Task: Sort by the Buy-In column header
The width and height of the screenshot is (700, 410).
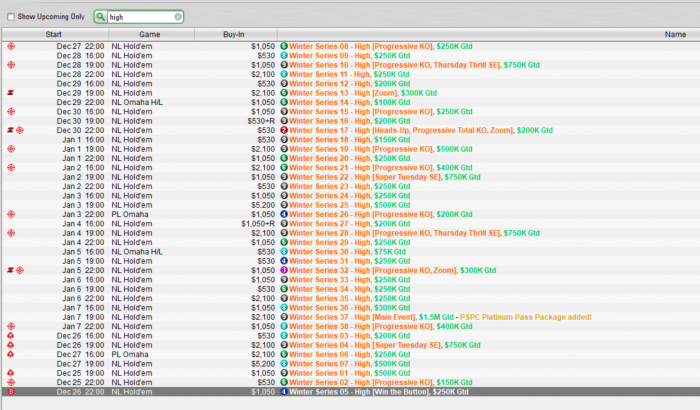Action: (234, 34)
